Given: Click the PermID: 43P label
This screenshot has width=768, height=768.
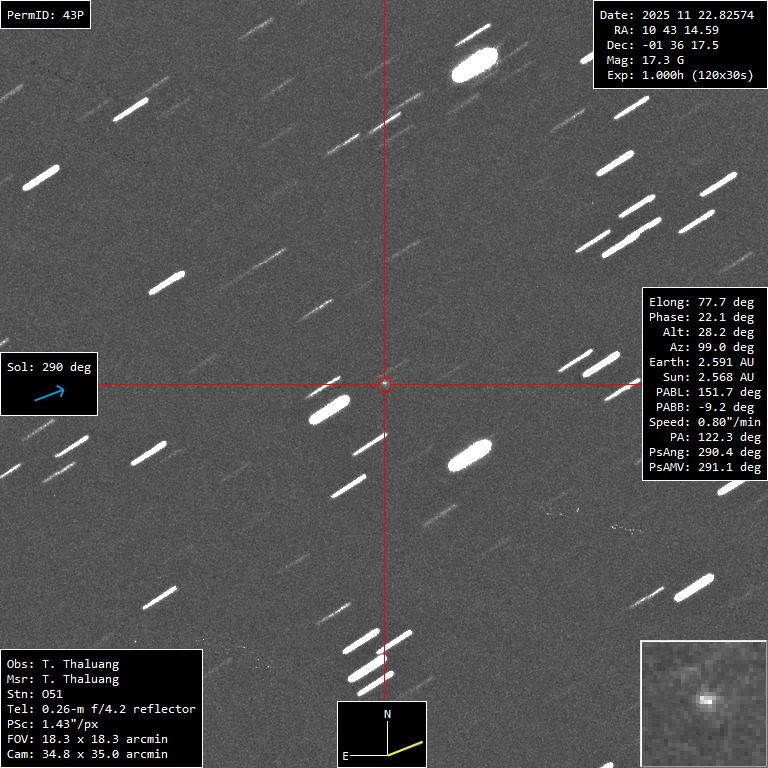Looking at the screenshot, I should tap(45, 15).
